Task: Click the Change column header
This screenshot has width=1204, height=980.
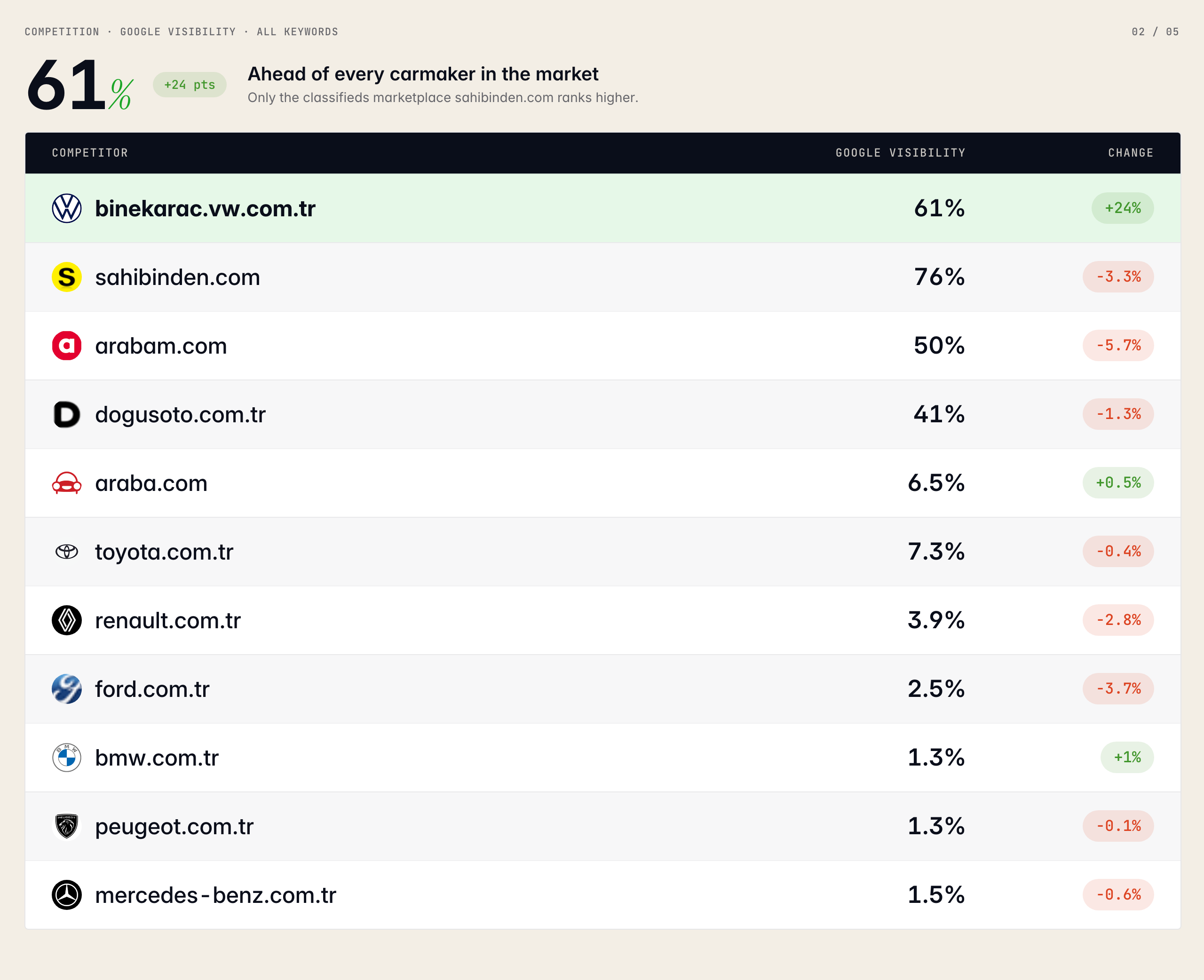Action: 1131,153
